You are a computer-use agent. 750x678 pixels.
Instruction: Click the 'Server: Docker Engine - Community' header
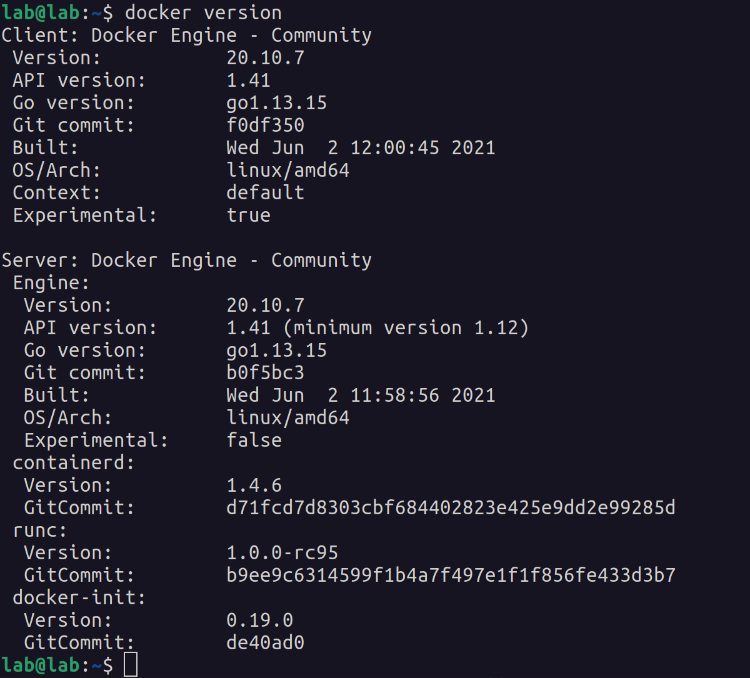186,260
